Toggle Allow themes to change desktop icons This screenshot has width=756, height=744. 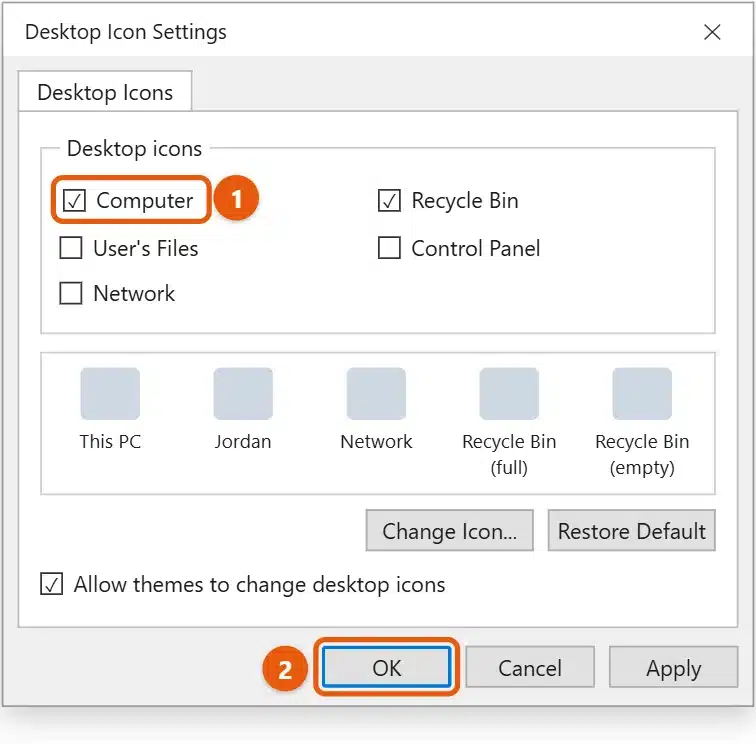click(52, 584)
